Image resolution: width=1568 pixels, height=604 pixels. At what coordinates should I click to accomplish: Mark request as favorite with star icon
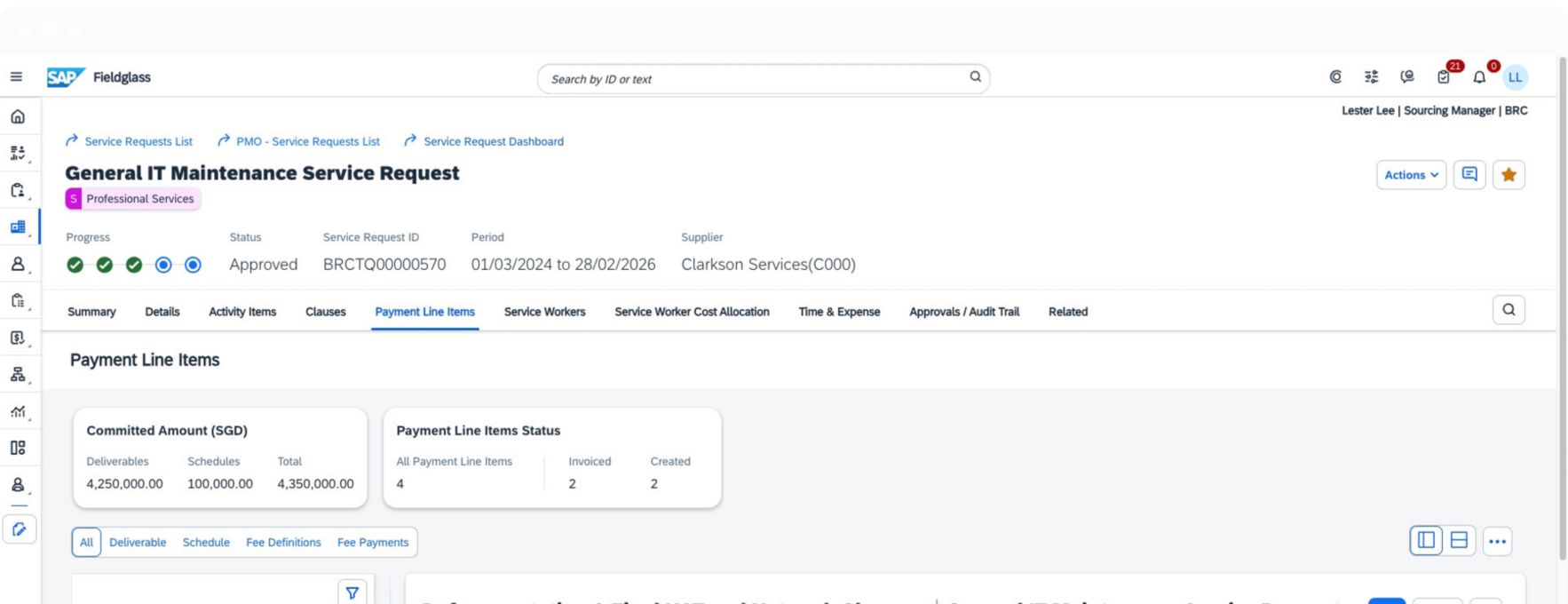(1509, 175)
